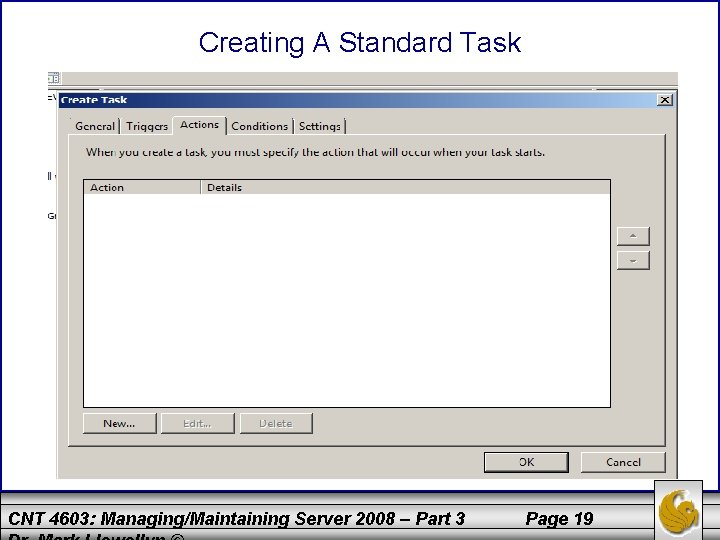Image resolution: width=720 pixels, height=540 pixels.
Task: Click the greyed Edit... button
Action: point(197,423)
